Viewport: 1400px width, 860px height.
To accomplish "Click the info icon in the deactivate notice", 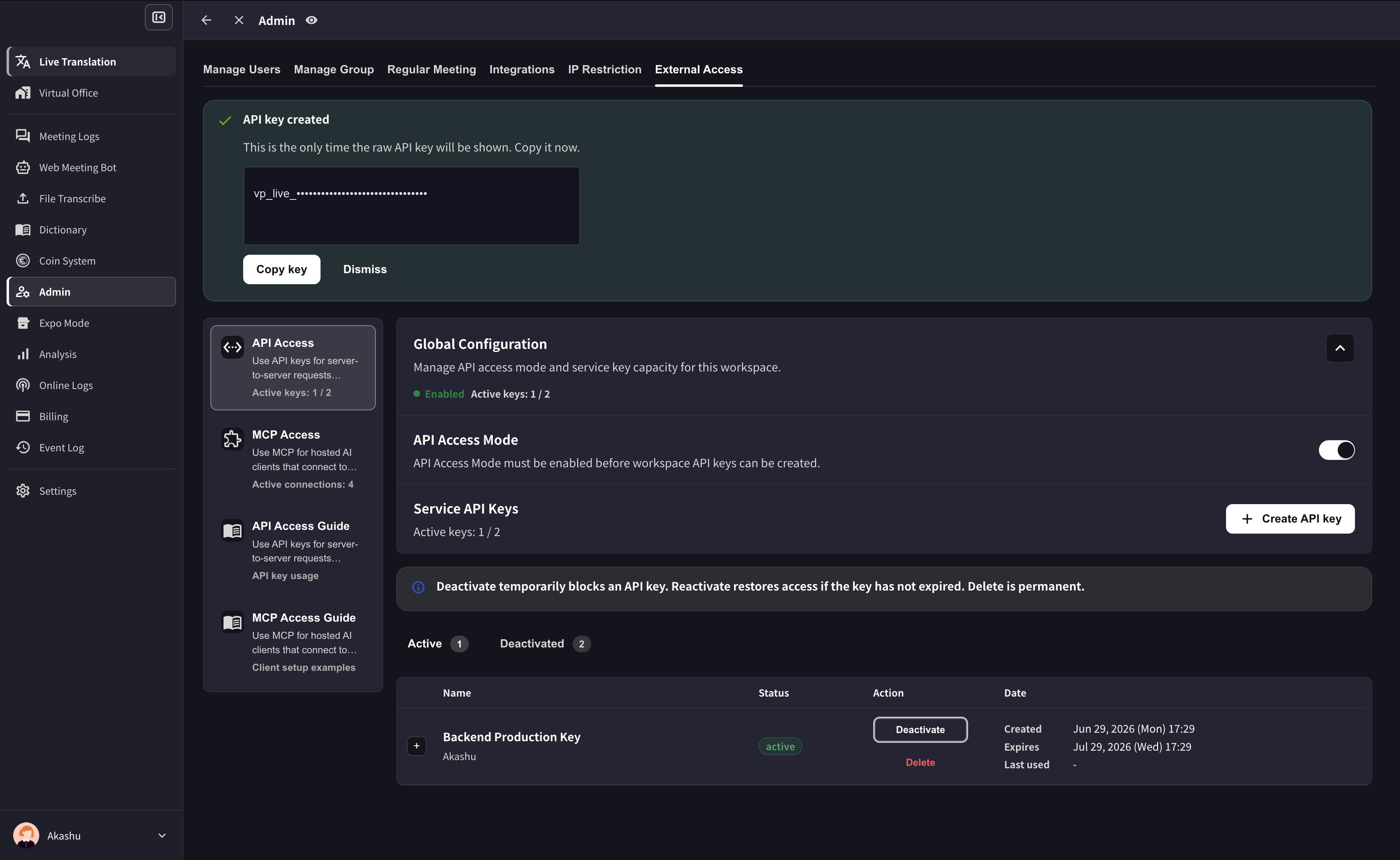I will tap(418, 587).
